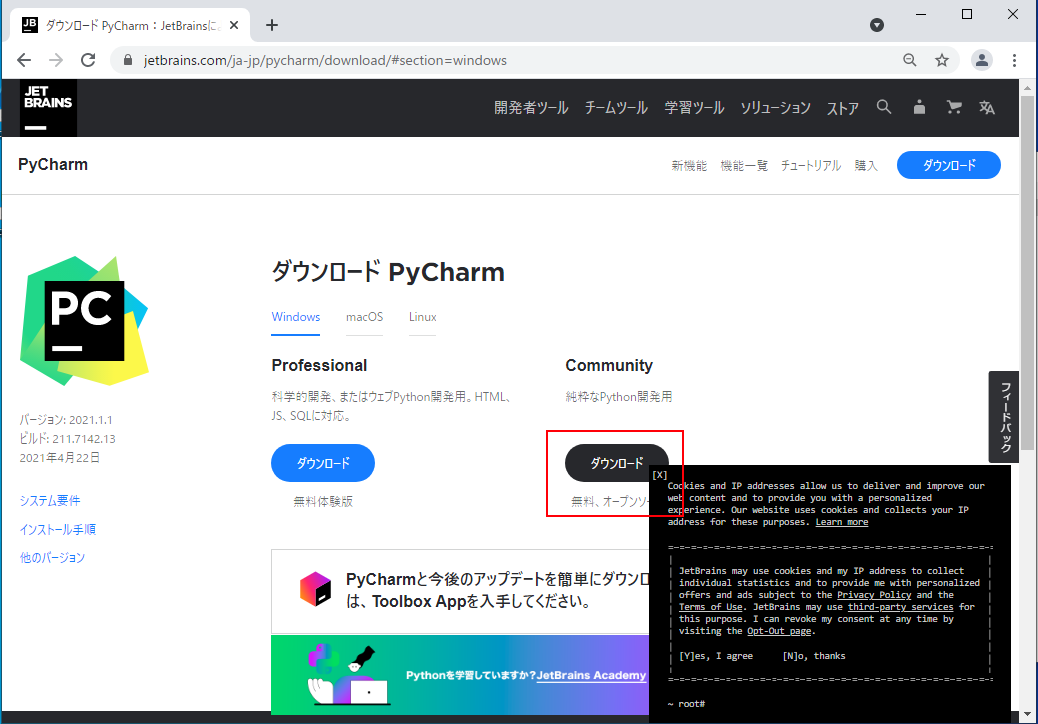Open the site search magnifier icon

[884, 108]
